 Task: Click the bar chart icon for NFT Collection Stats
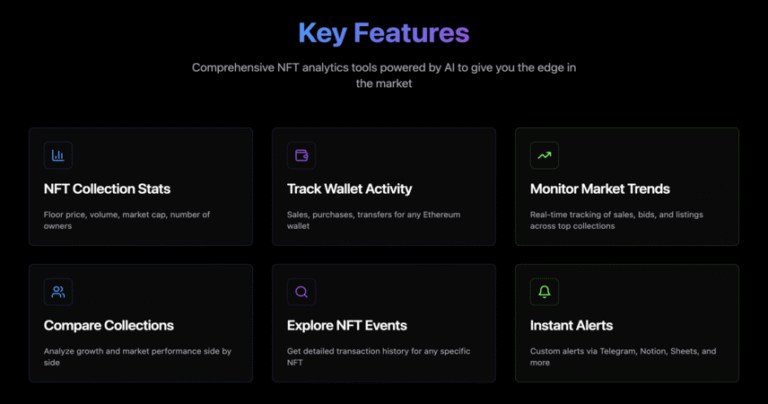[x=58, y=156]
